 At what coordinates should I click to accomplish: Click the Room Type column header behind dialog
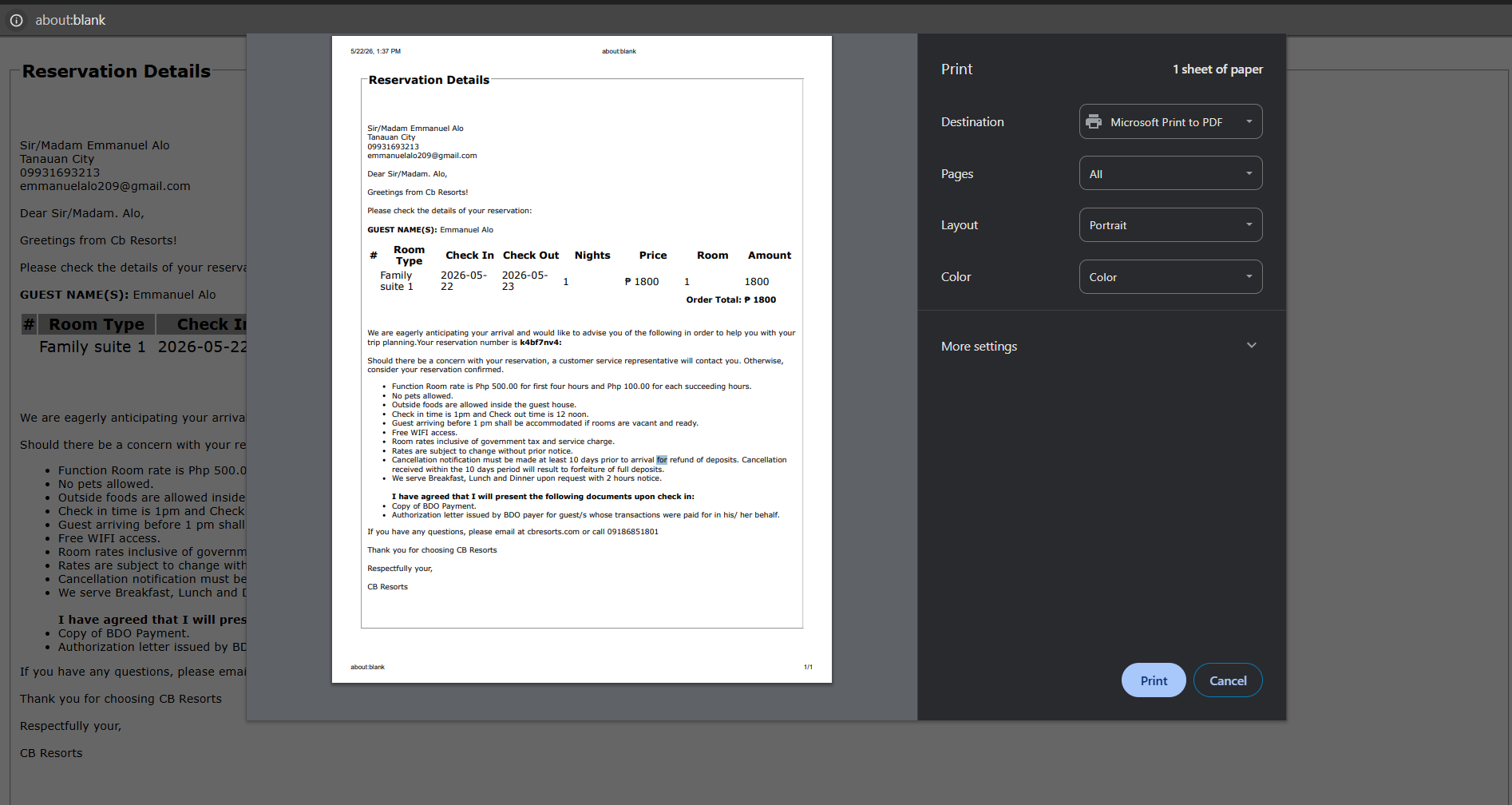coord(97,324)
